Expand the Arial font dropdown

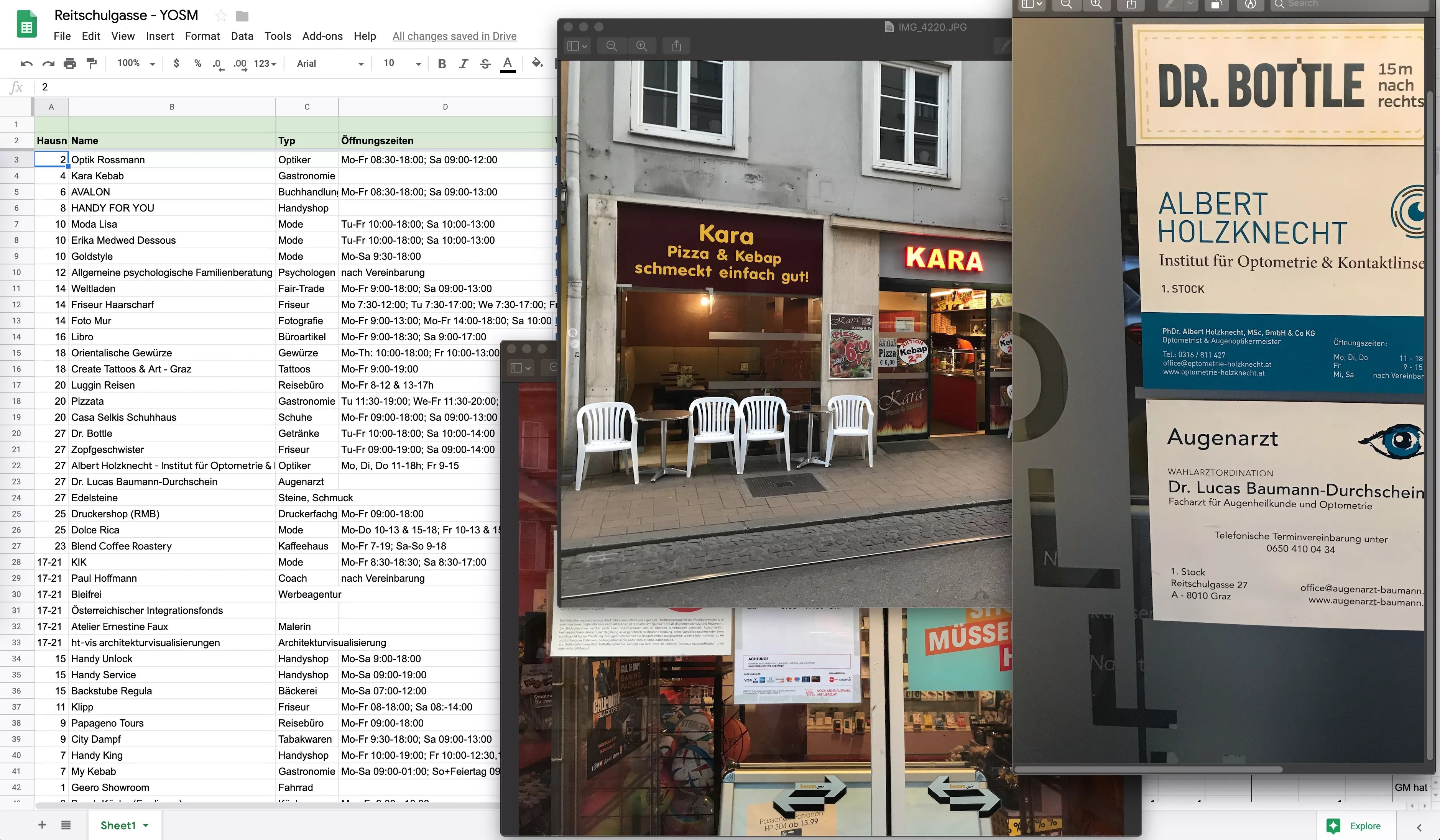click(330, 63)
